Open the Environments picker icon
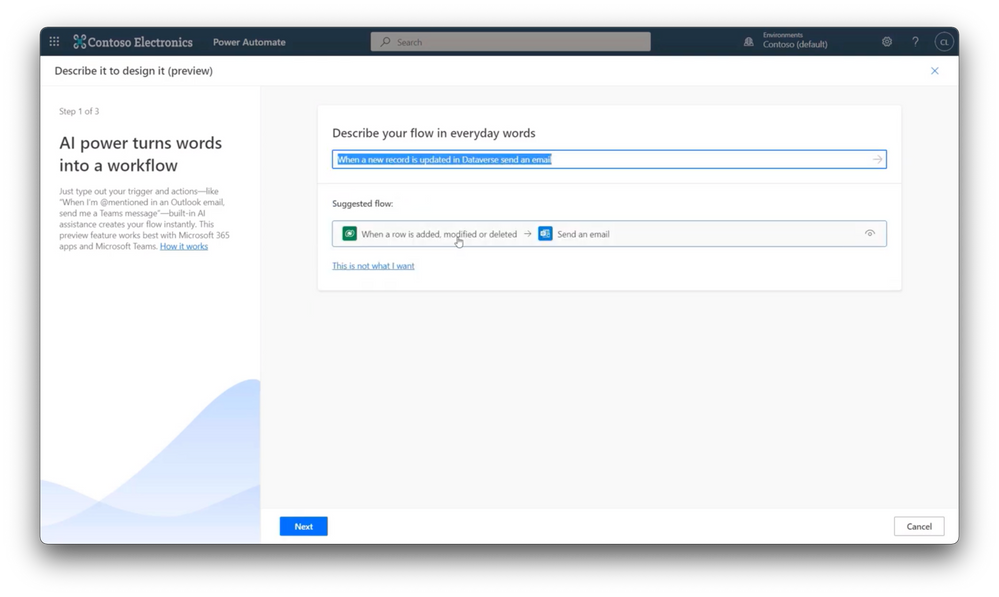 pyautogui.click(x=749, y=42)
